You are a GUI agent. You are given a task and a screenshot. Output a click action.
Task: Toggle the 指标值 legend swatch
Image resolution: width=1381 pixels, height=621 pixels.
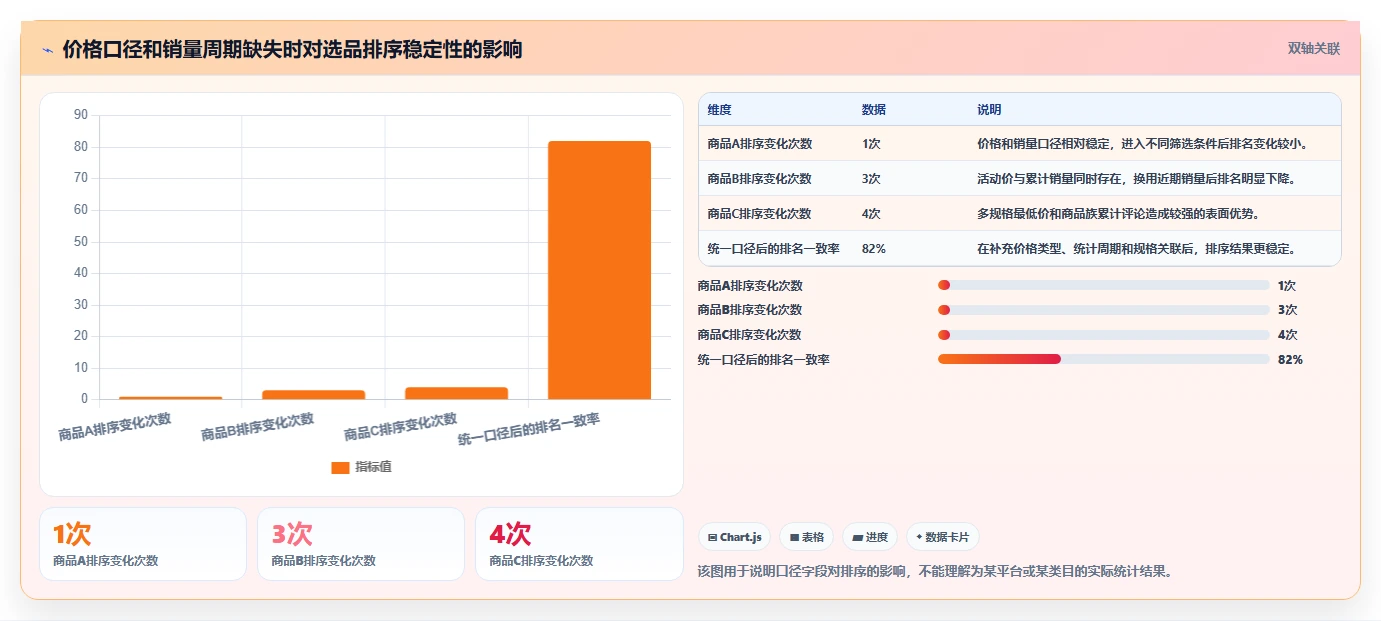(340, 467)
